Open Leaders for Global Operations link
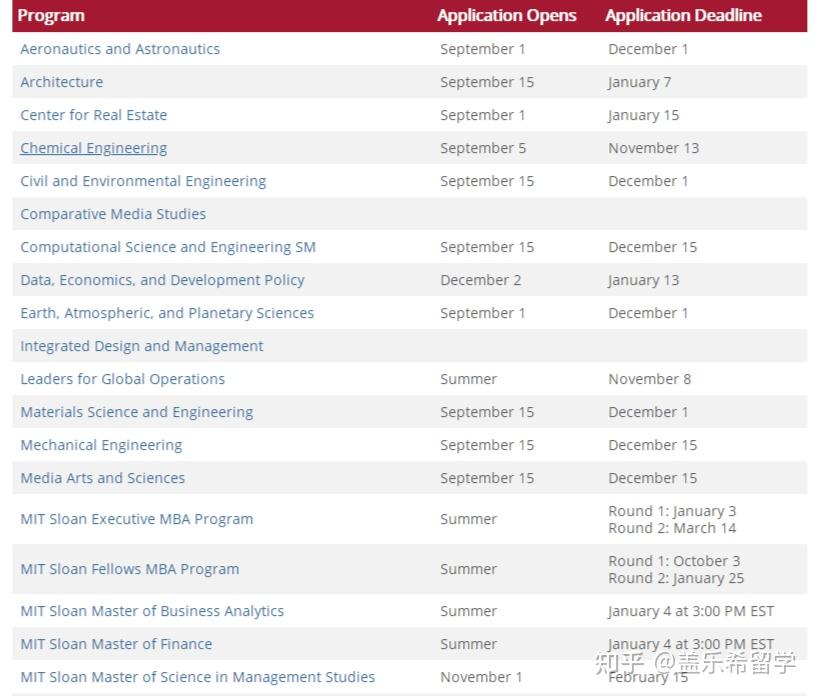Viewport: 817px width, 696px height. 123,379
